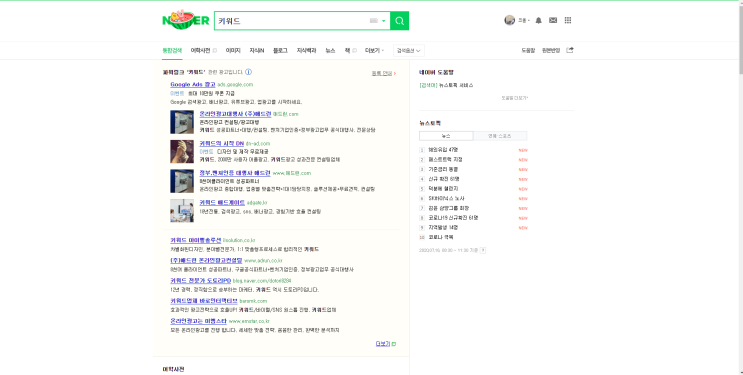
Task: Click the question mark icon beside the timestamp
Action: [x=482, y=250]
